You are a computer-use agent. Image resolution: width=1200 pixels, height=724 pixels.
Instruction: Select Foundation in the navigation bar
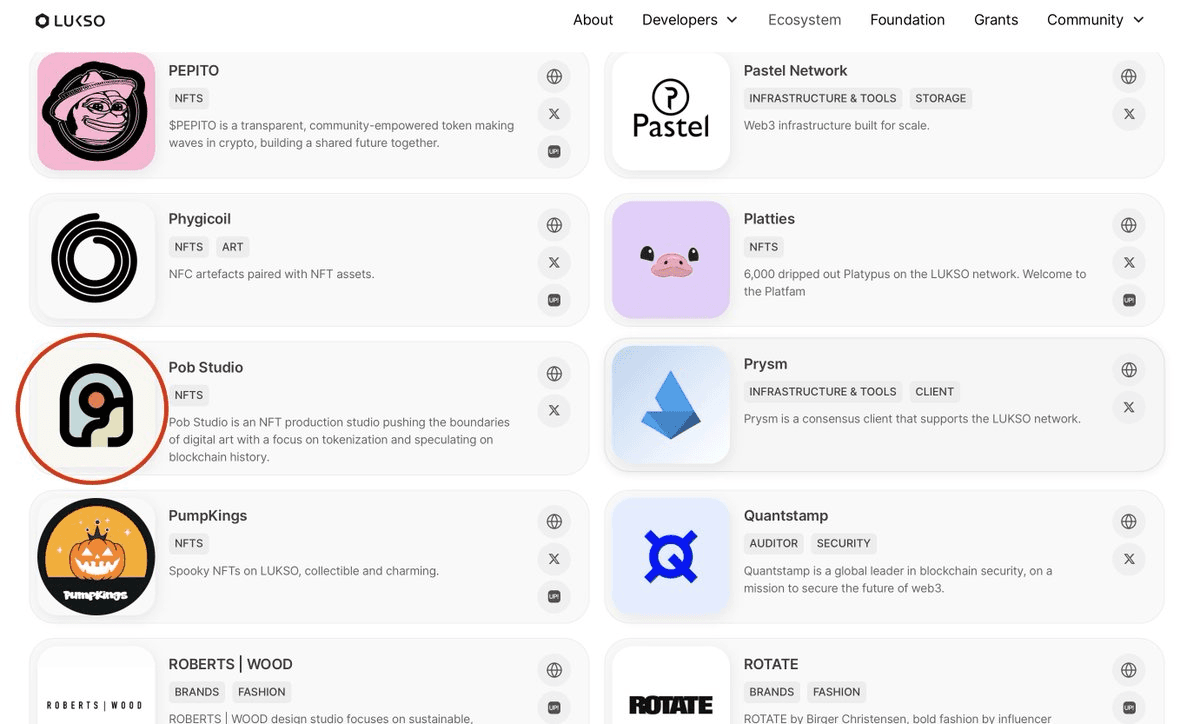[x=907, y=19]
